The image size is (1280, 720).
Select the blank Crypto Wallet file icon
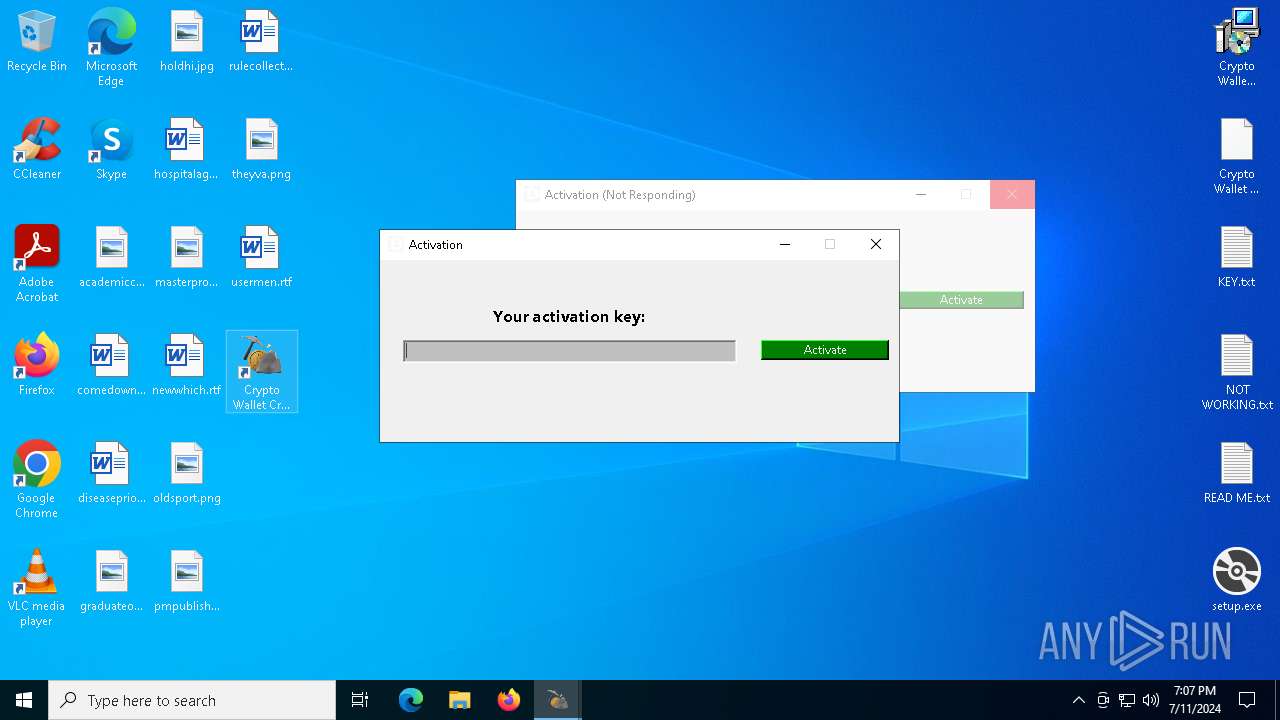(x=1237, y=156)
